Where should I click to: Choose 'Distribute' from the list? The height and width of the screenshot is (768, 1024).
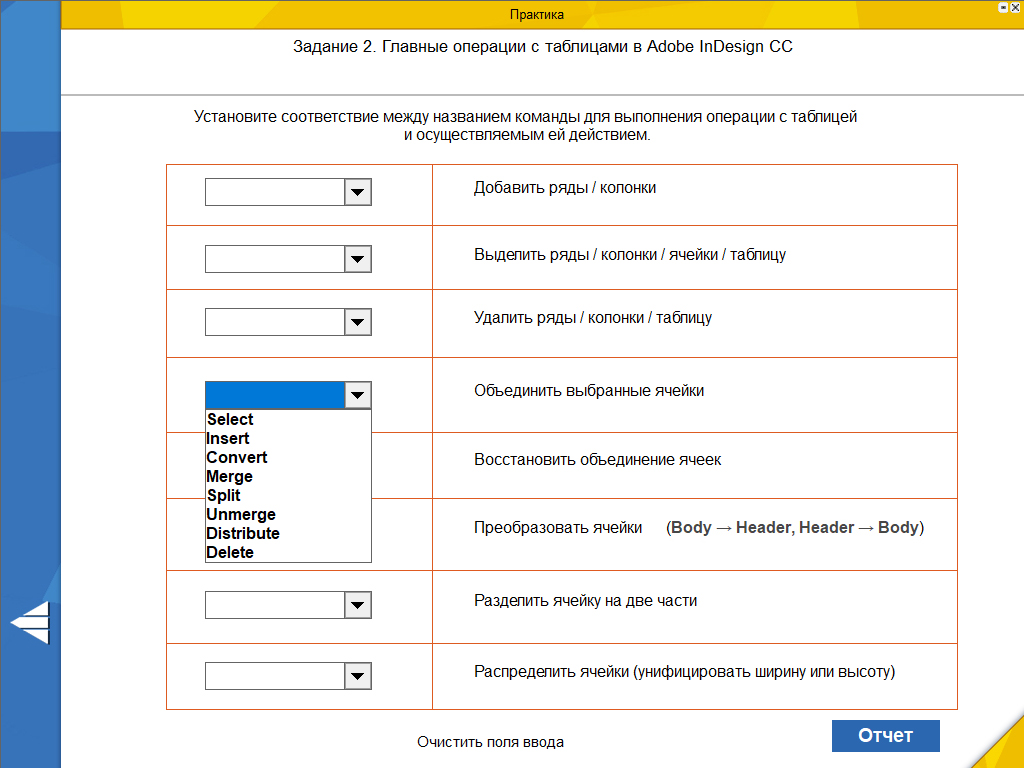243,534
